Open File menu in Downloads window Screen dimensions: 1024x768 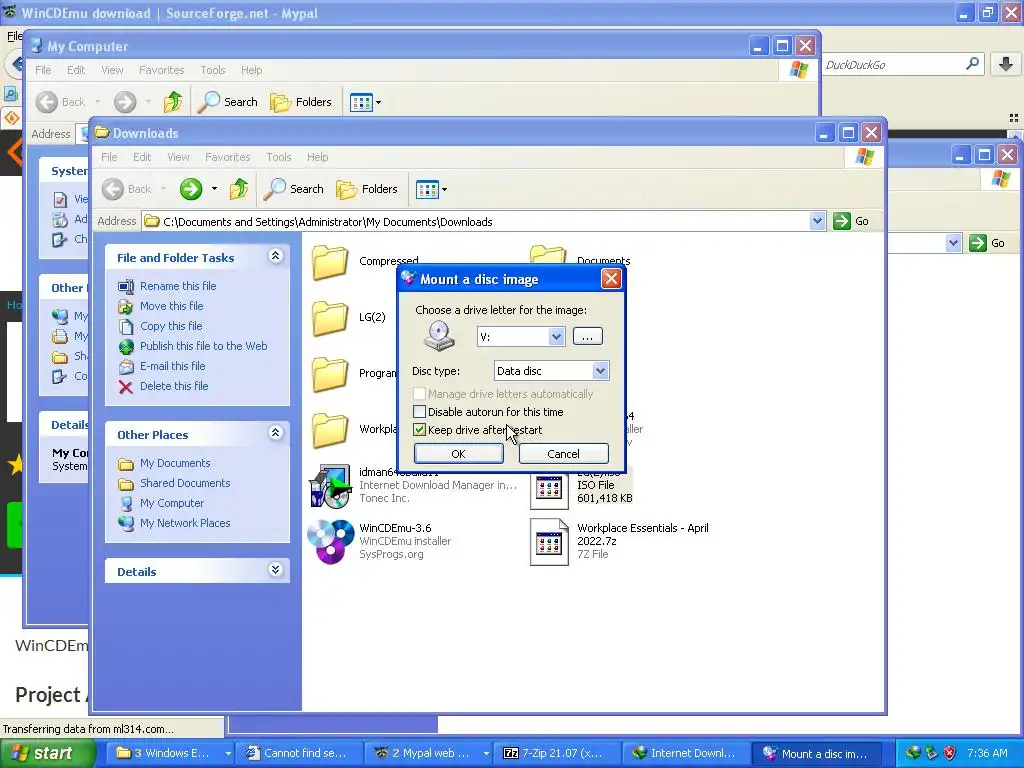click(x=109, y=157)
